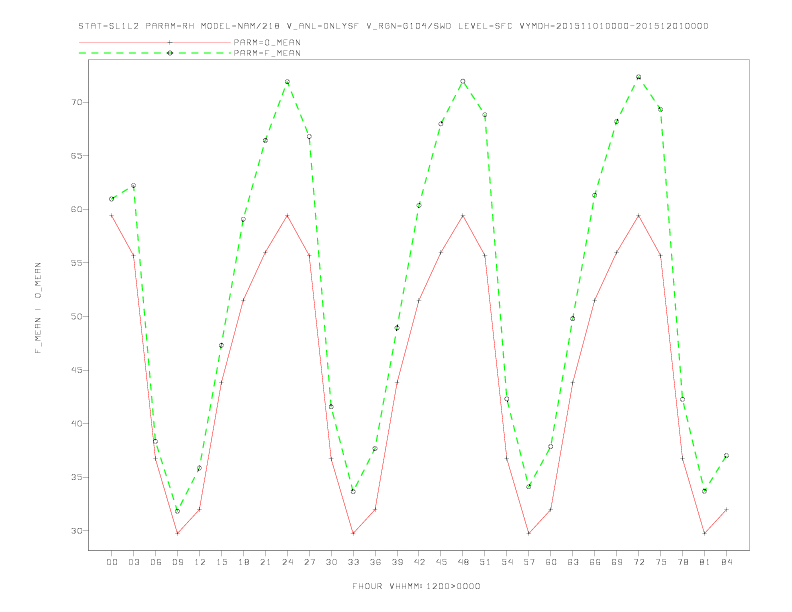Click forecast hour tick label 09

[x=177, y=562]
